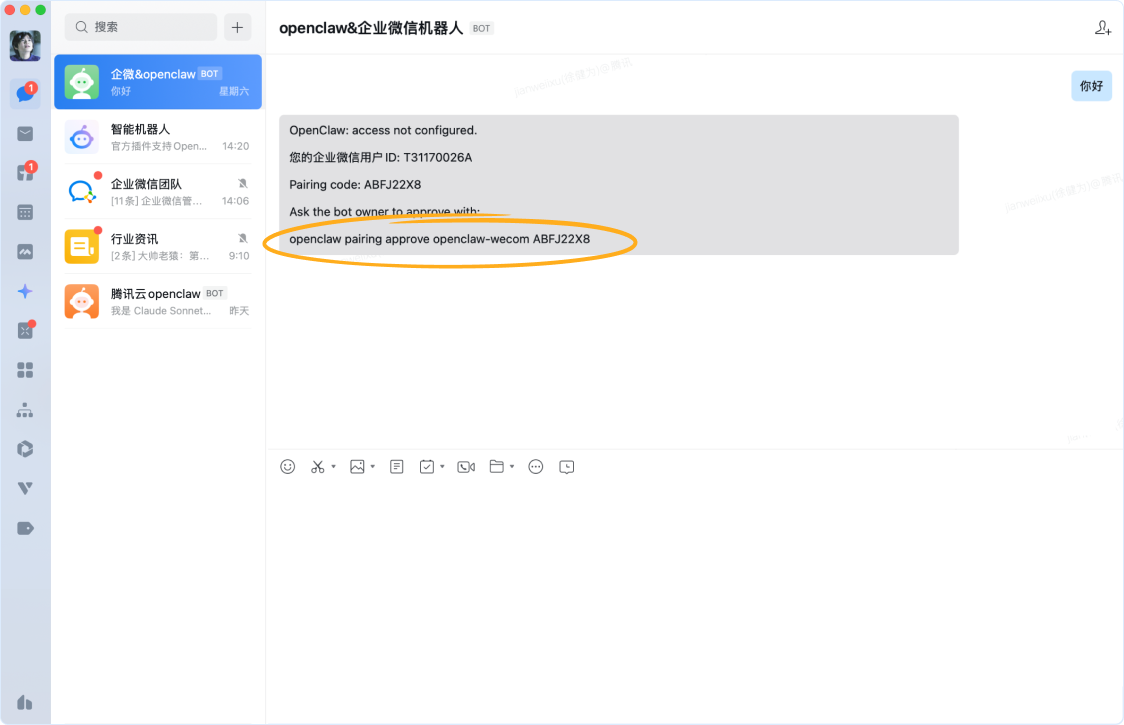Click the plus button next to search

[237, 27]
